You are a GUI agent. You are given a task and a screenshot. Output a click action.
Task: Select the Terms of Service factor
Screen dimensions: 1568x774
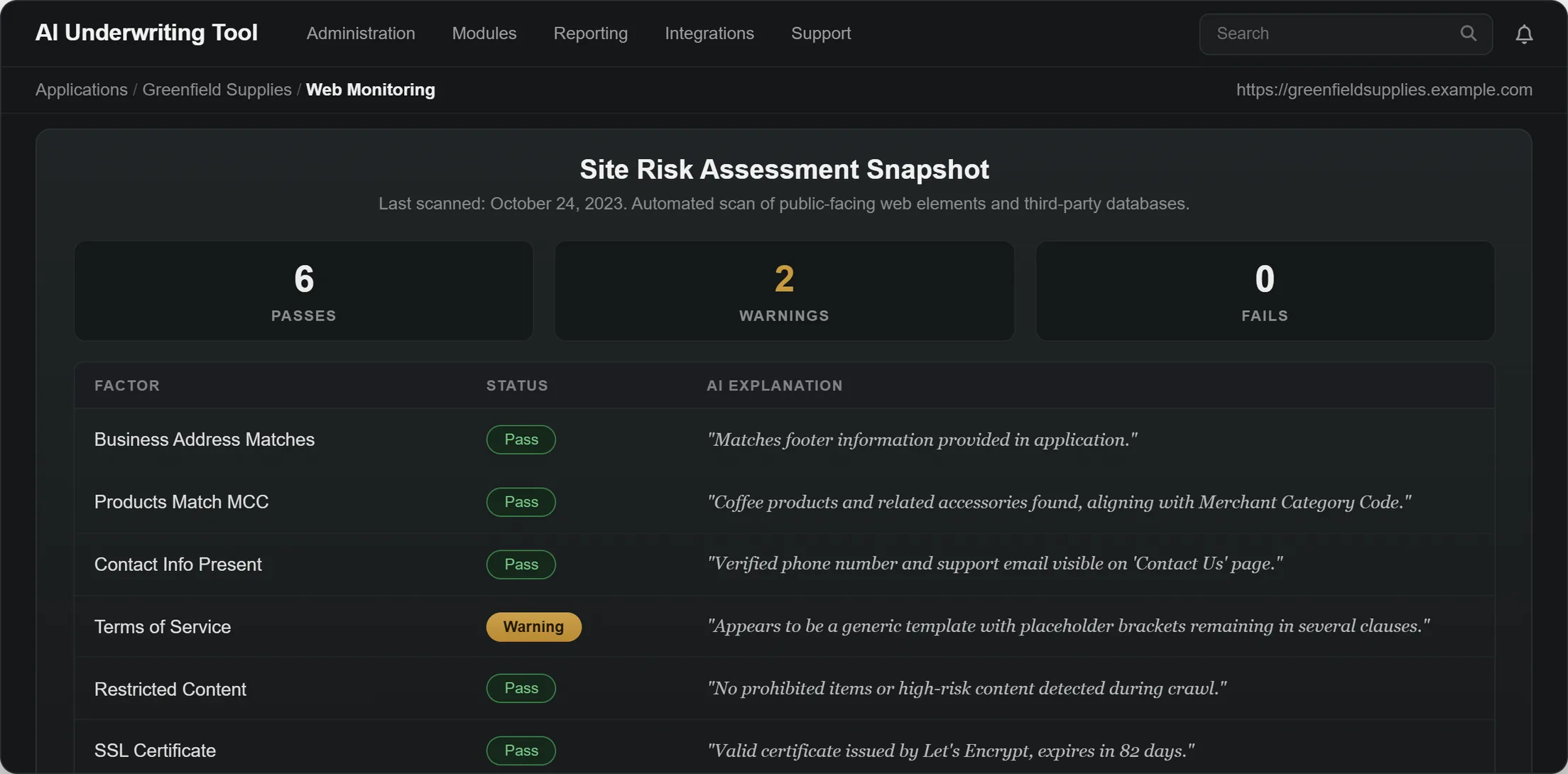pos(162,627)
